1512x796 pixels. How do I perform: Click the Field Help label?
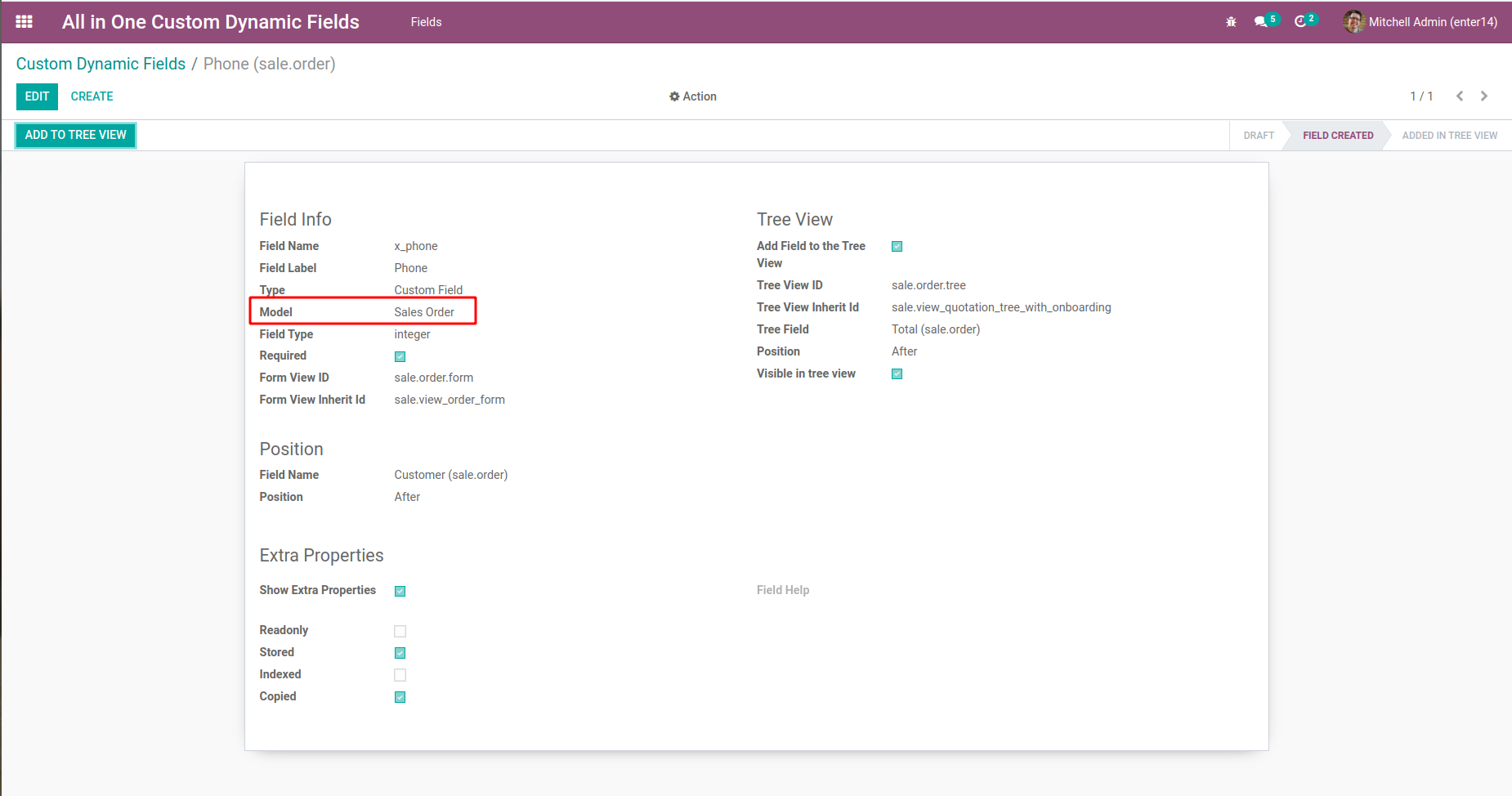pos(783,590)
